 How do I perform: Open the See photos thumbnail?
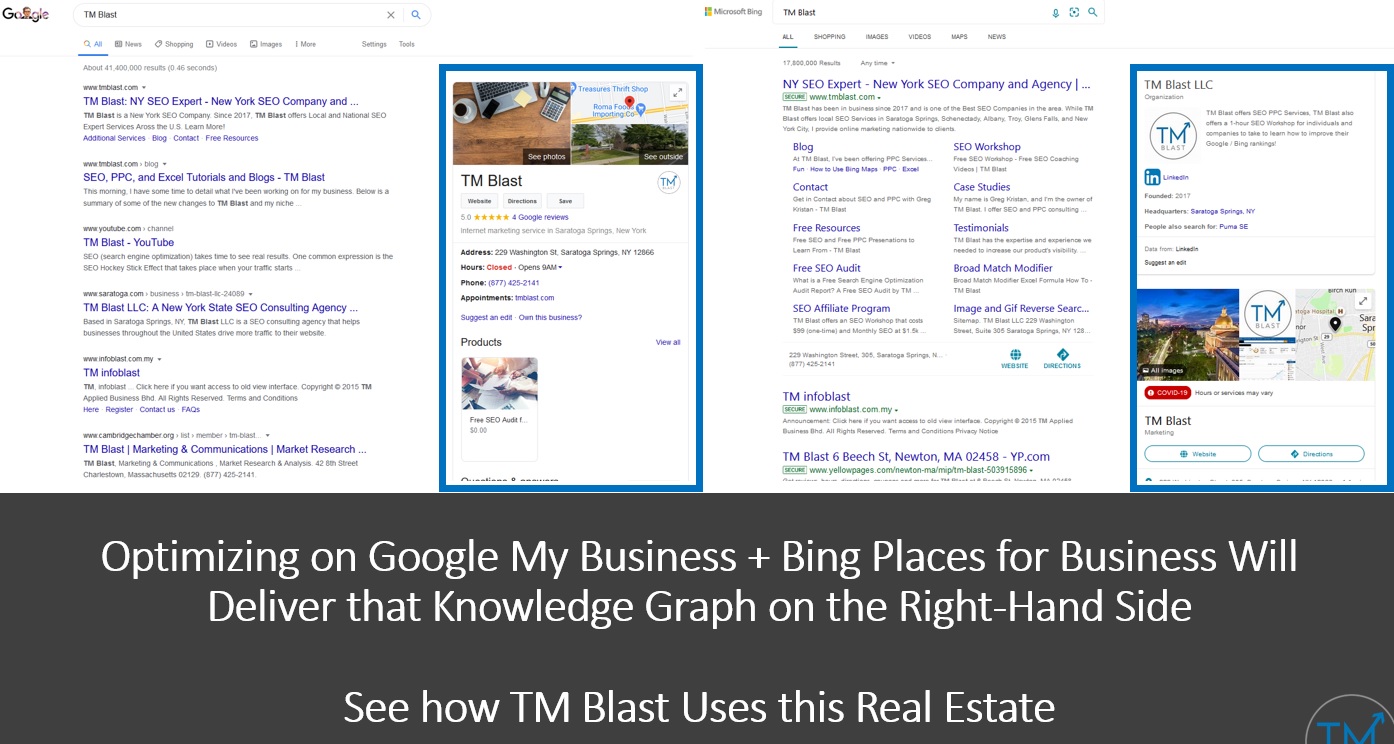511,123
